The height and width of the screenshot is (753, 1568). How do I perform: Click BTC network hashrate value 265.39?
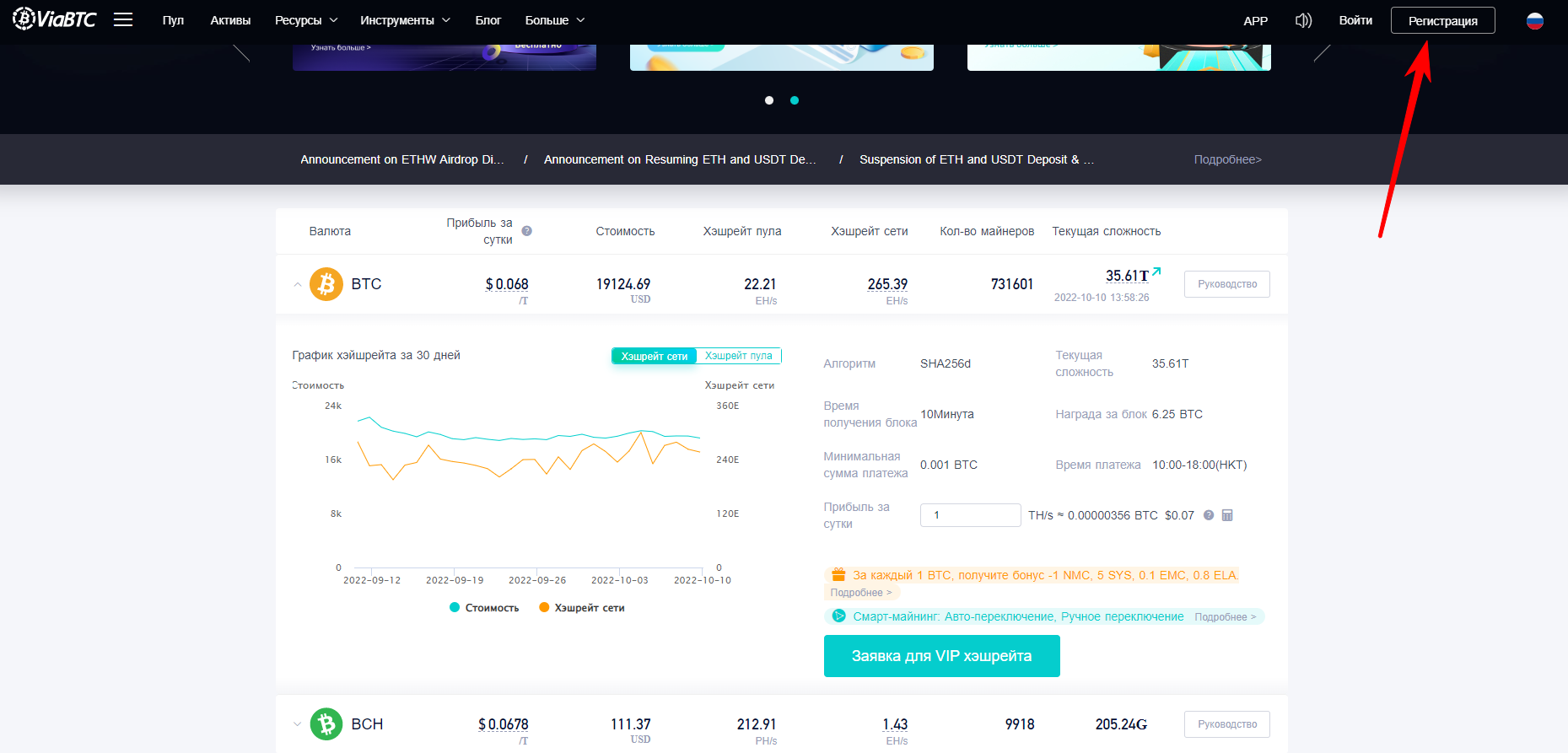[x=887, y=284]
